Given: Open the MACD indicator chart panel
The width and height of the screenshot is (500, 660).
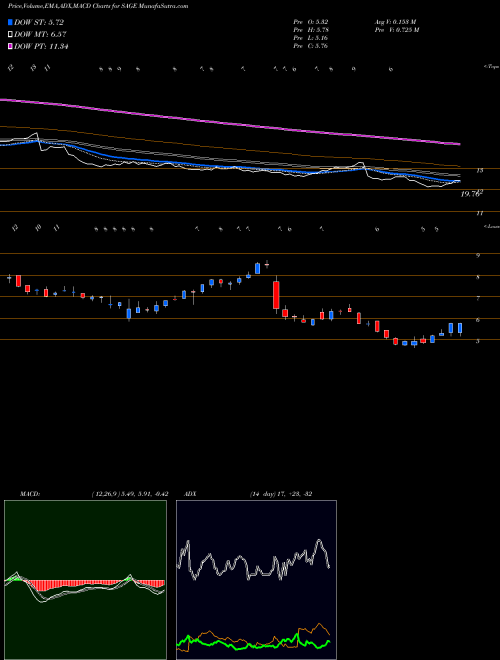Looking at the screenshot, I should click(x=85, y=580).
